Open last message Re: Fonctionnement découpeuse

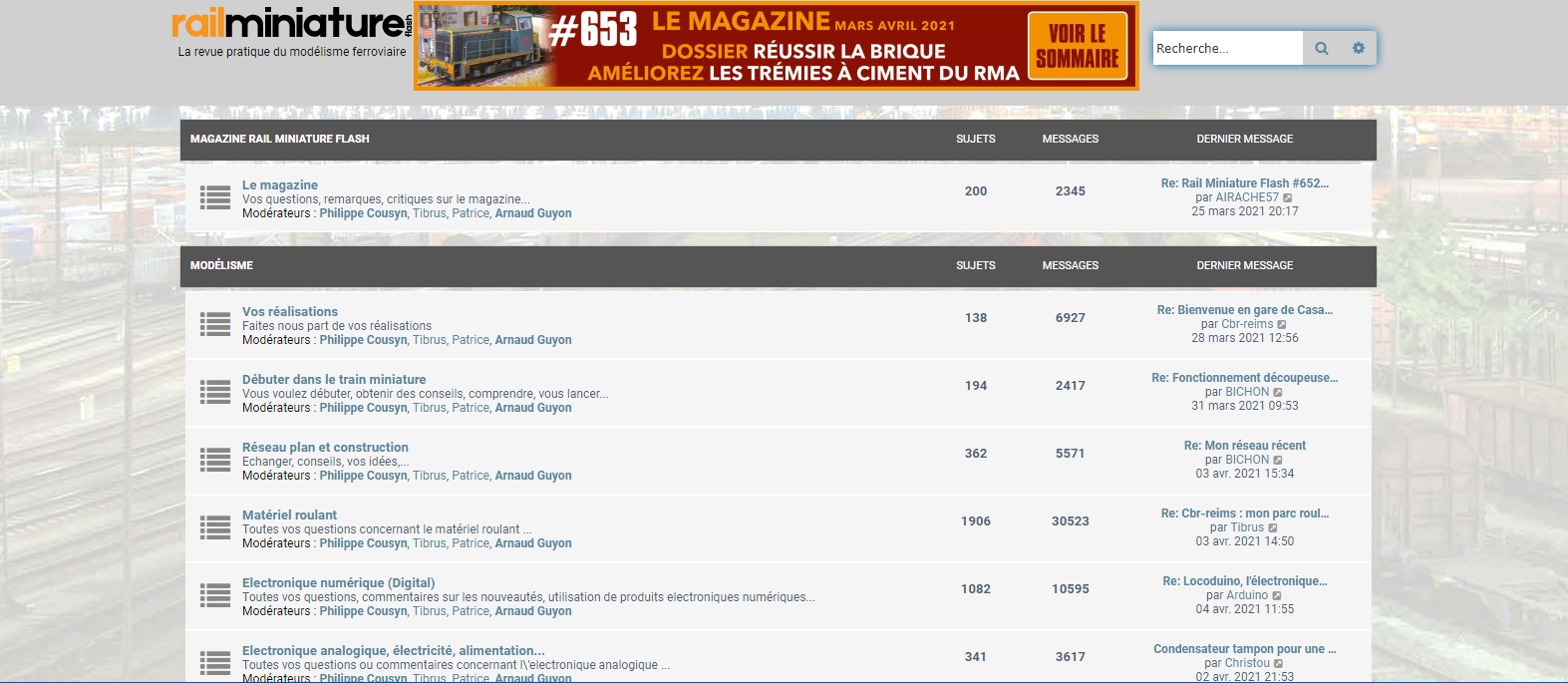1245,378
